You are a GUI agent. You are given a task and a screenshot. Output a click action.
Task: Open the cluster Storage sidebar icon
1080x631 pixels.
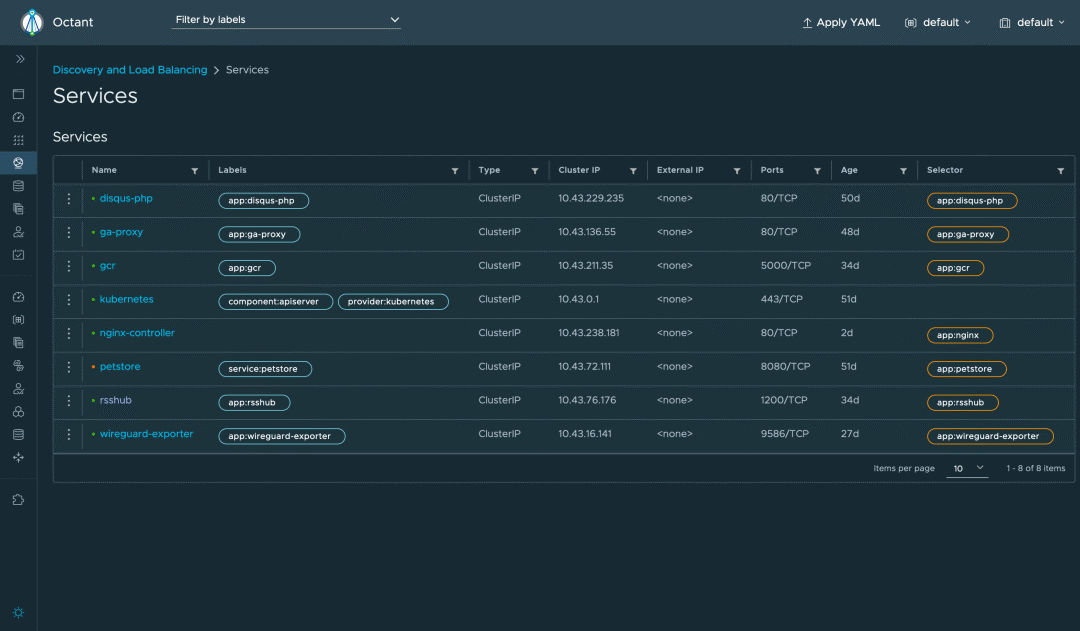(19, 435)
